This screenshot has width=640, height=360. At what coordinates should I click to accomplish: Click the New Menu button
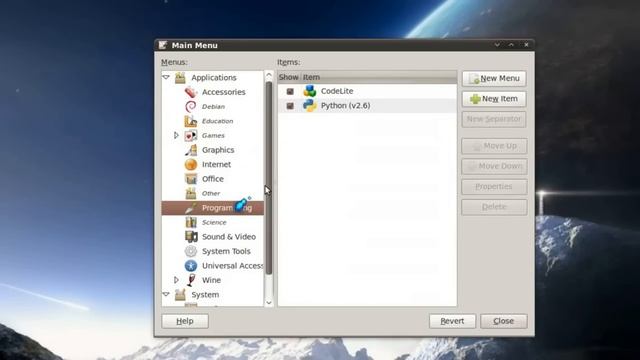click(494, 78)
